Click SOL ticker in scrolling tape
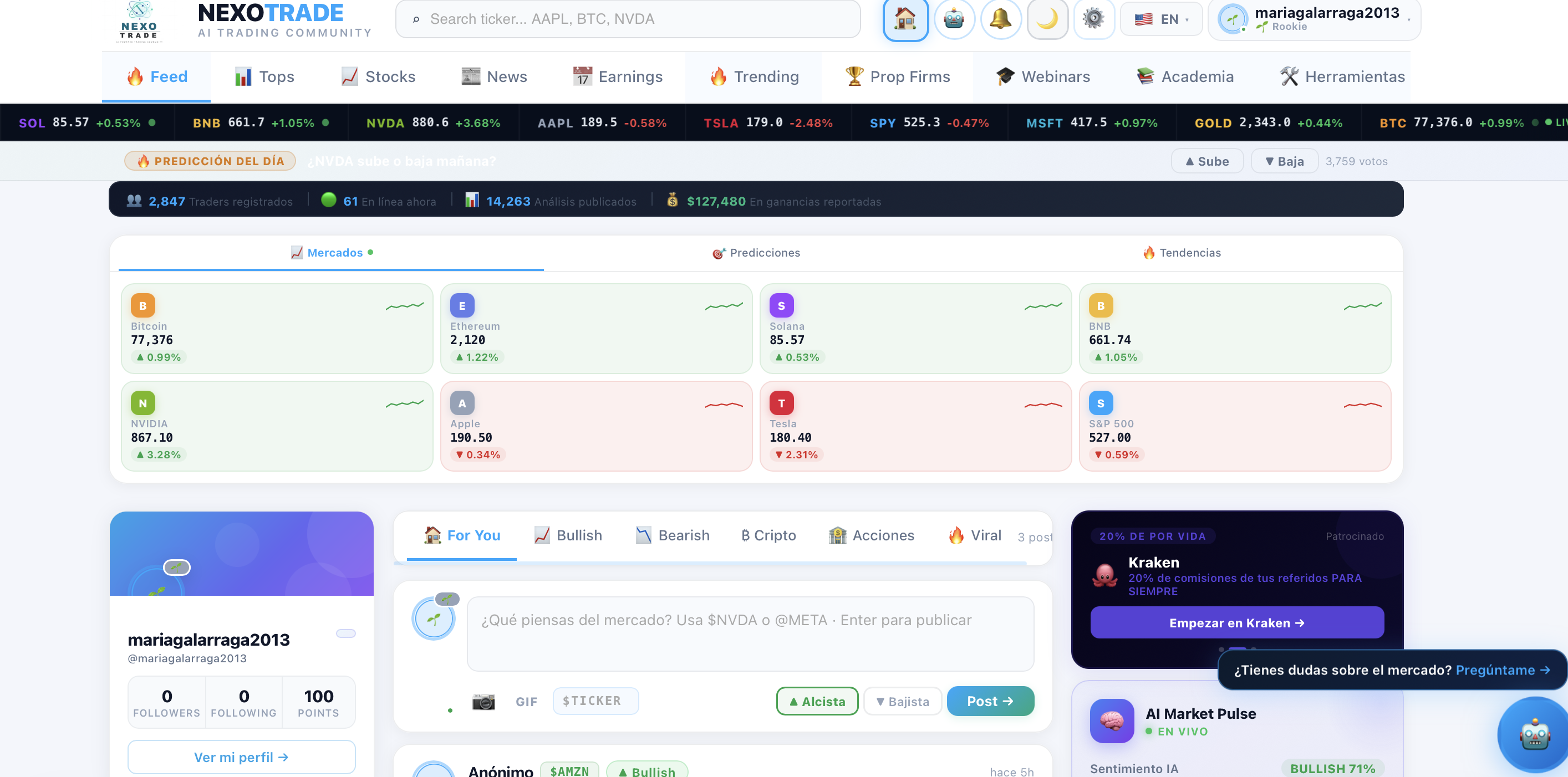The image size is (1568, 777). pos(87,122)
